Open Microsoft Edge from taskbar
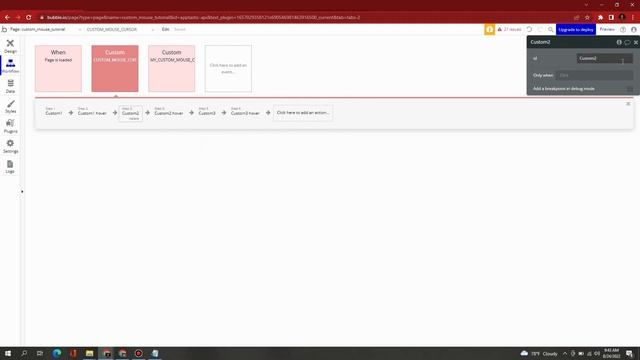The height and width of the screenshot is (360, 640). pyautogui.click(x=57, y=353)
